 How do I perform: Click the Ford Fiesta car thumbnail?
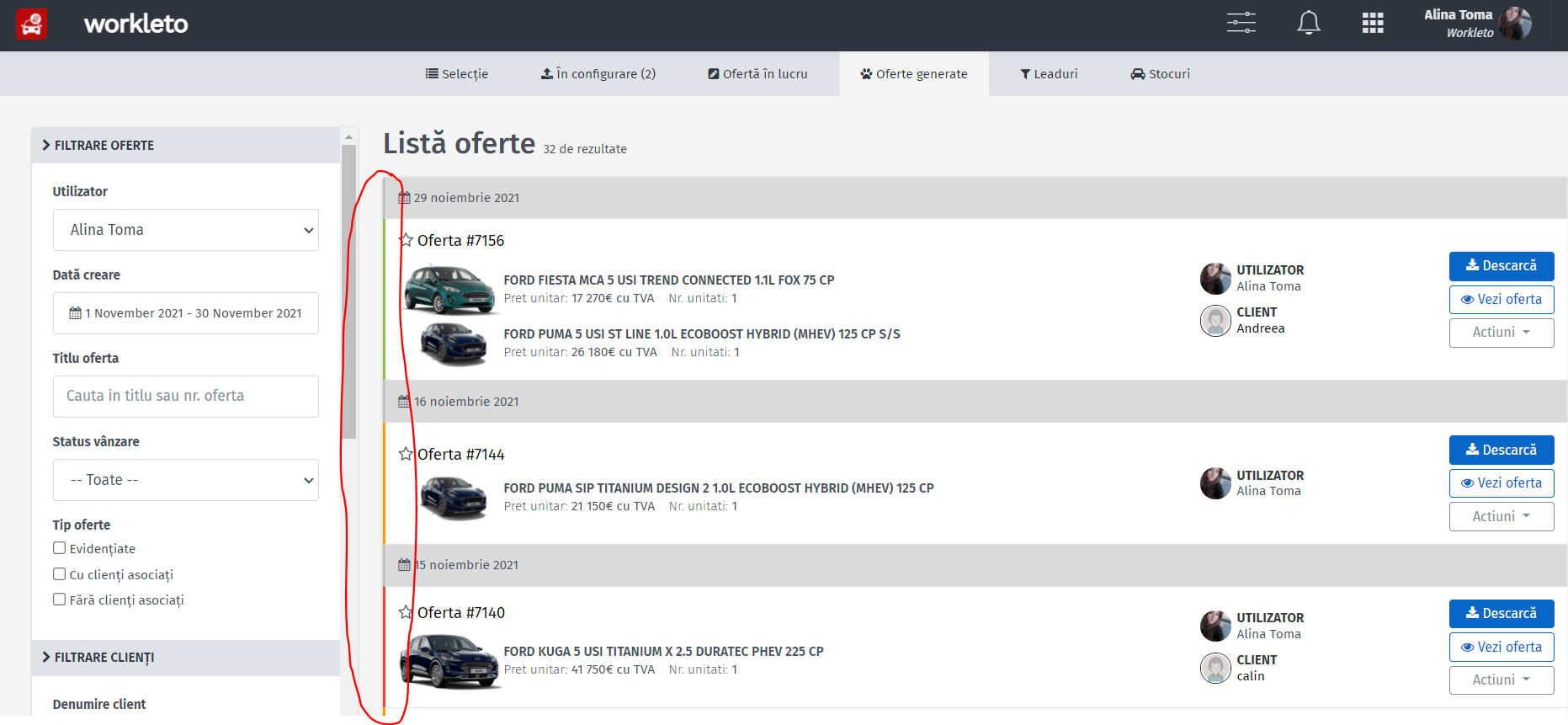[x=449, y=289]
